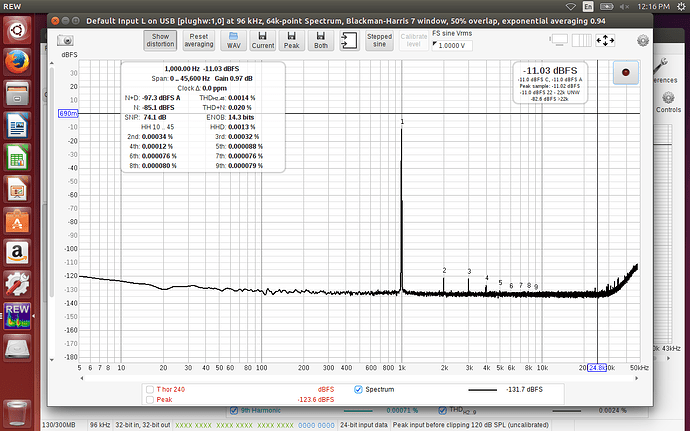690x431 pixels.
Task: Click the 24.8k frequency cursor label
Action: [597, 368]
